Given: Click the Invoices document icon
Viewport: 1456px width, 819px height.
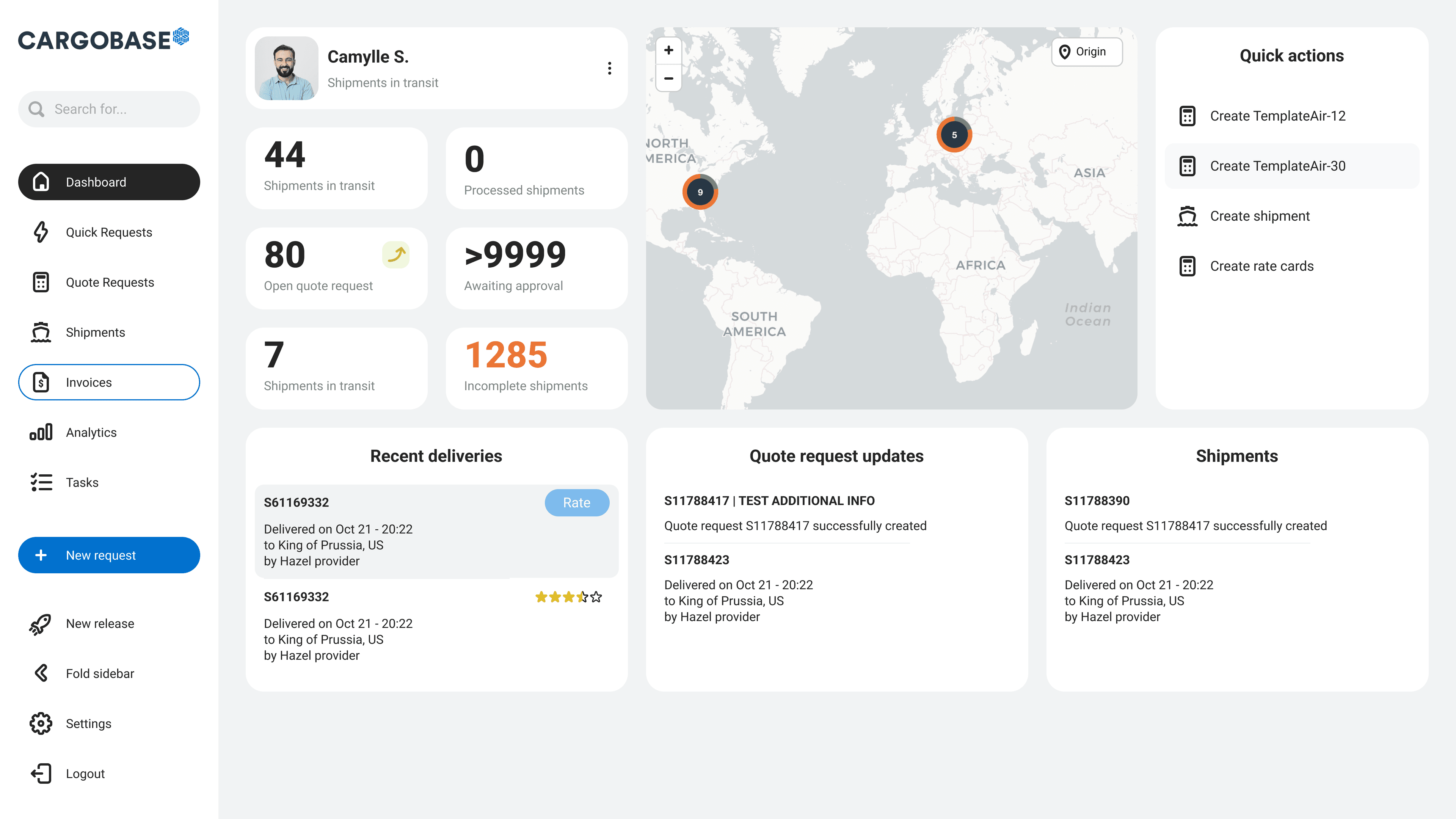Looking at the screenshot, I should click(40, 382).
